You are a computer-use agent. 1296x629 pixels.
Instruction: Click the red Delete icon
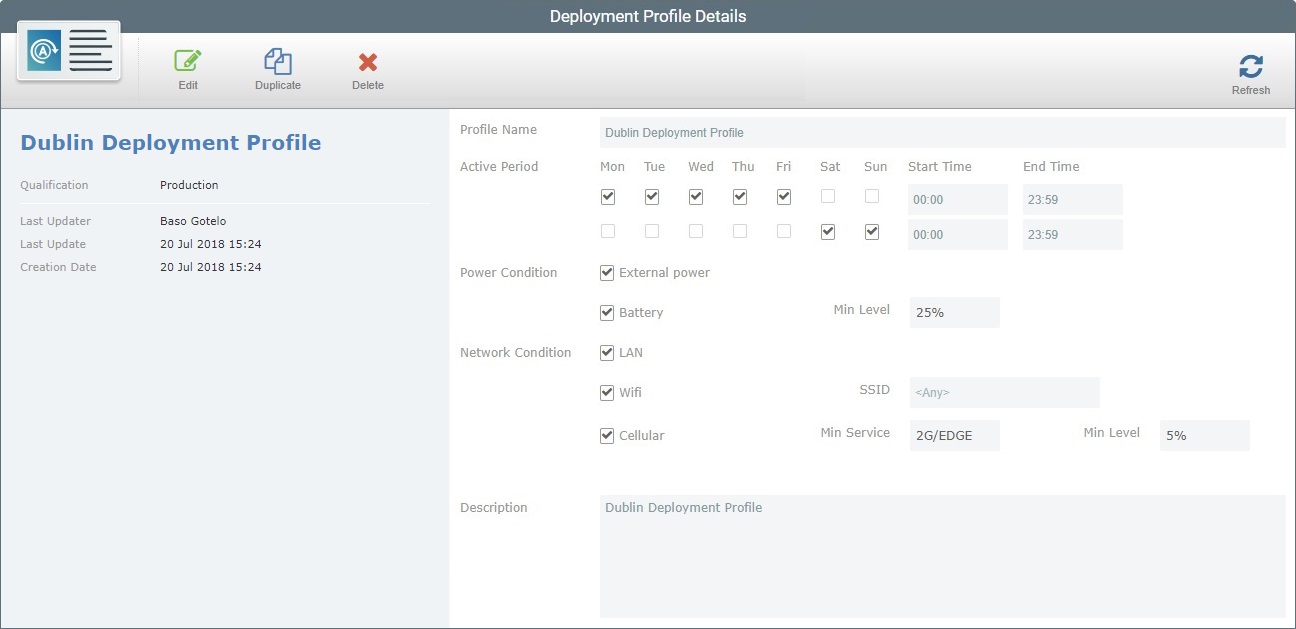click(x=367, y=62)
